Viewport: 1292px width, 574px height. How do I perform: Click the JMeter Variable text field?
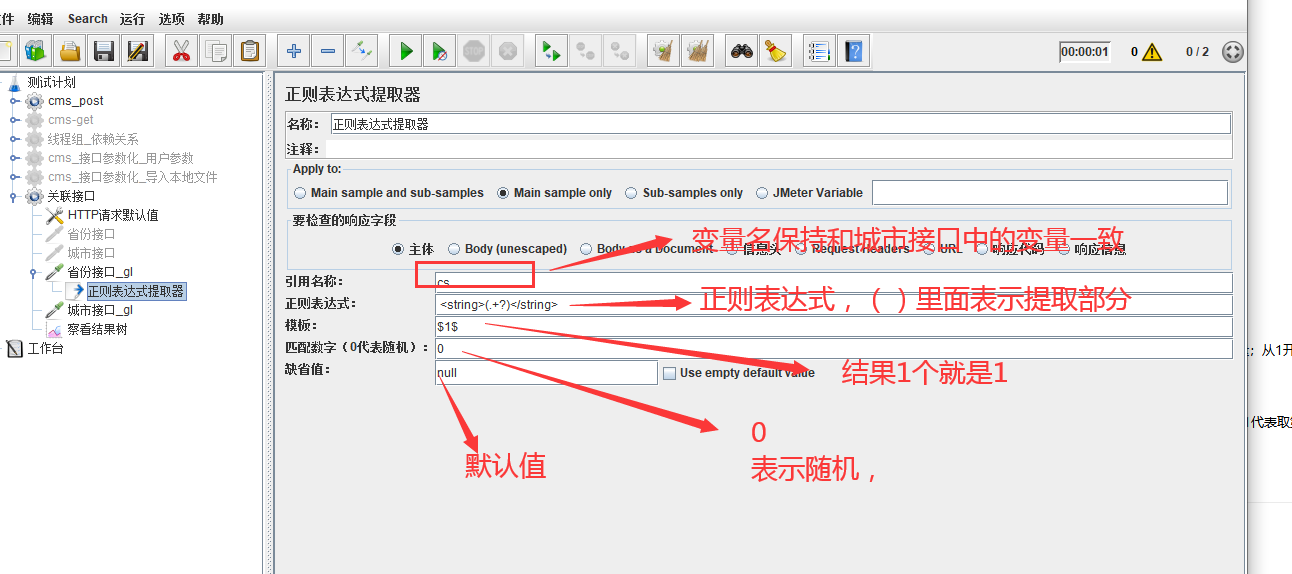[x=1050, y=192]
